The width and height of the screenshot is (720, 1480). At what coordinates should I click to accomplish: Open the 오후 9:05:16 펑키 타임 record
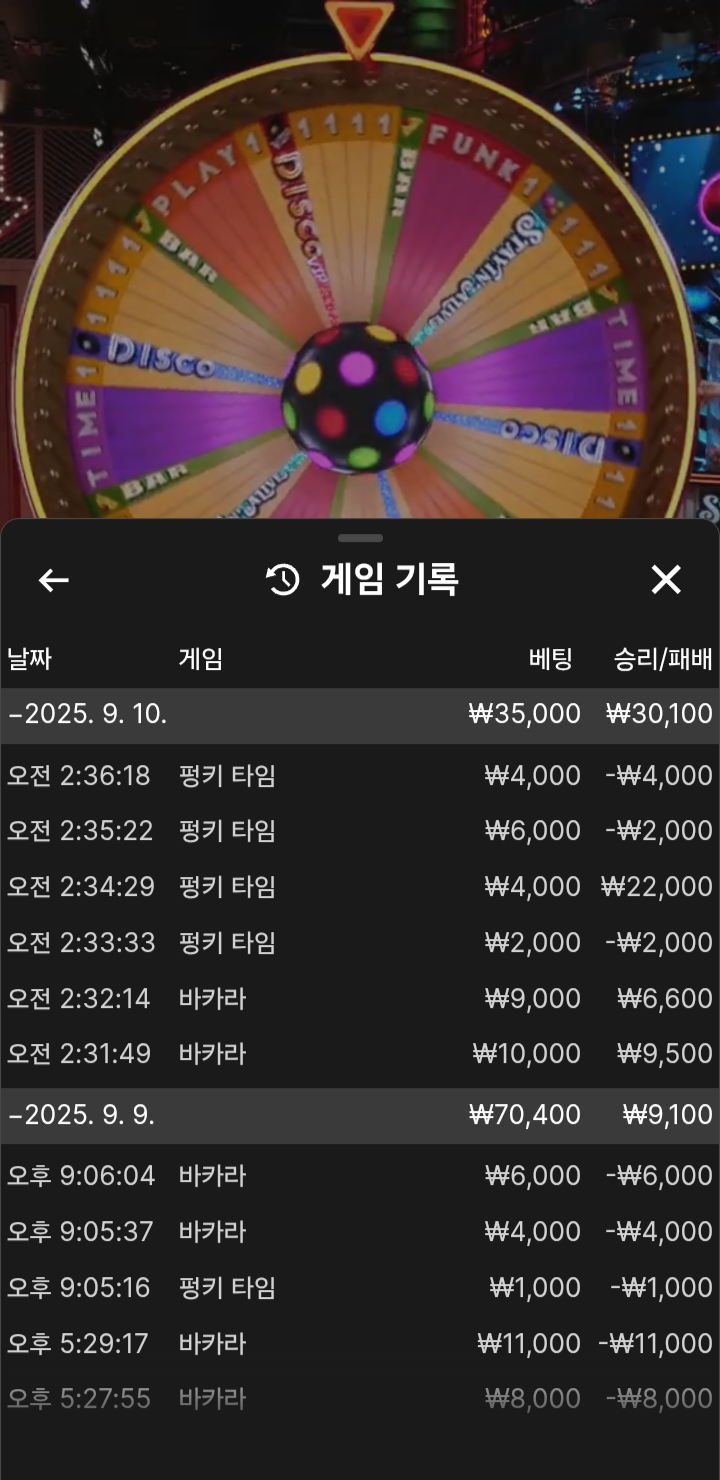[x=360, y=1288]
